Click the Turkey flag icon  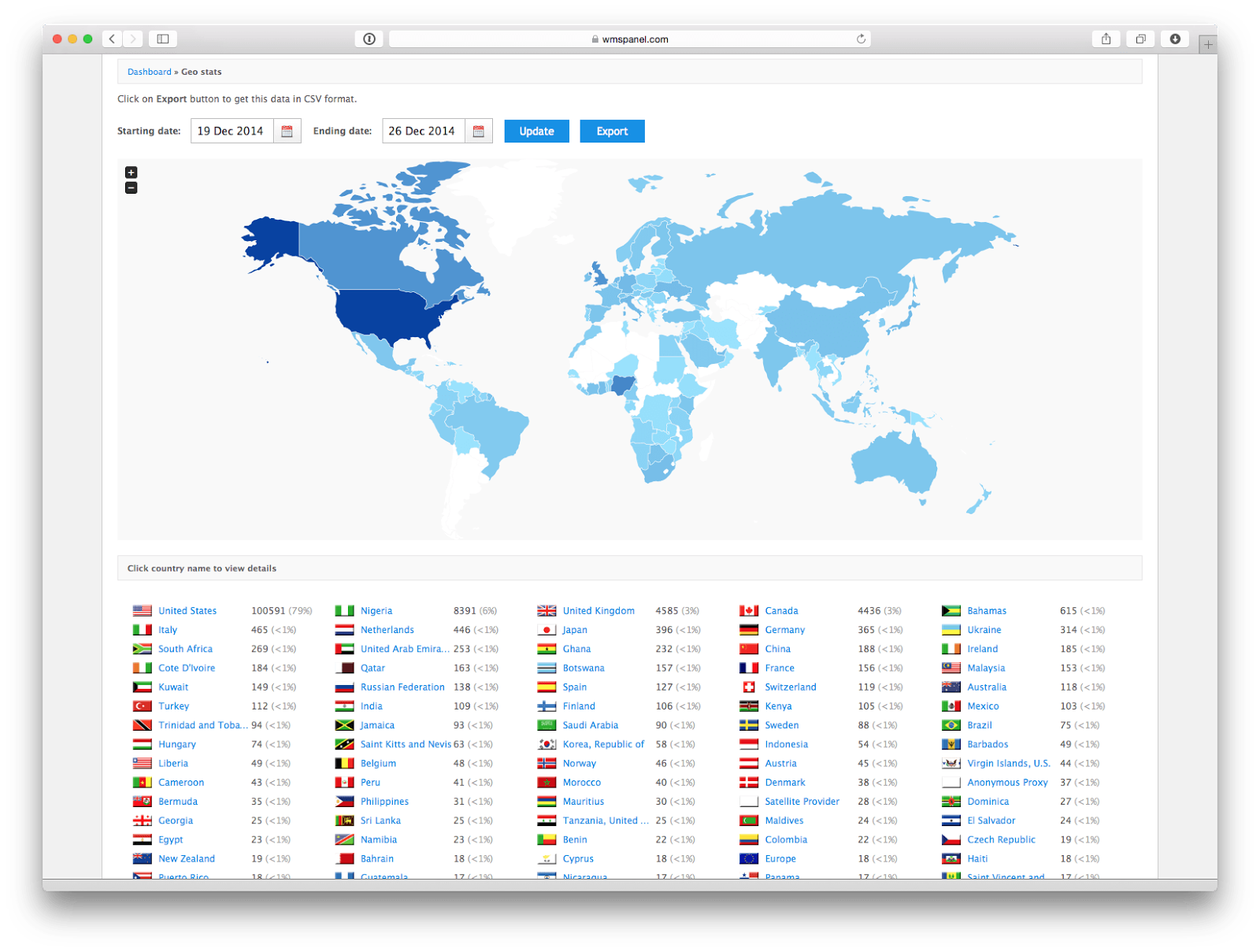pos(143,706)
